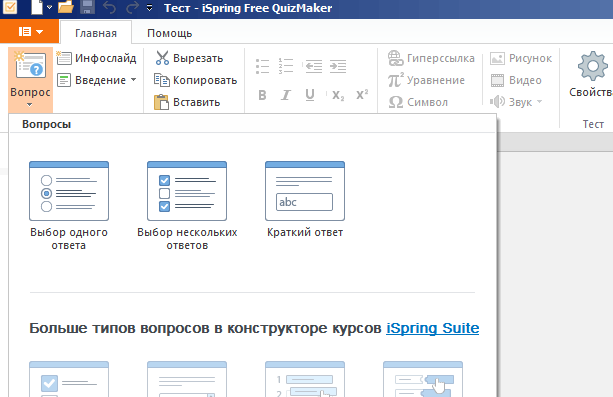Click the checkbox question type thumbnail
Image resolution: width=613 pixels, height=397 pixels.
point(69,379)
